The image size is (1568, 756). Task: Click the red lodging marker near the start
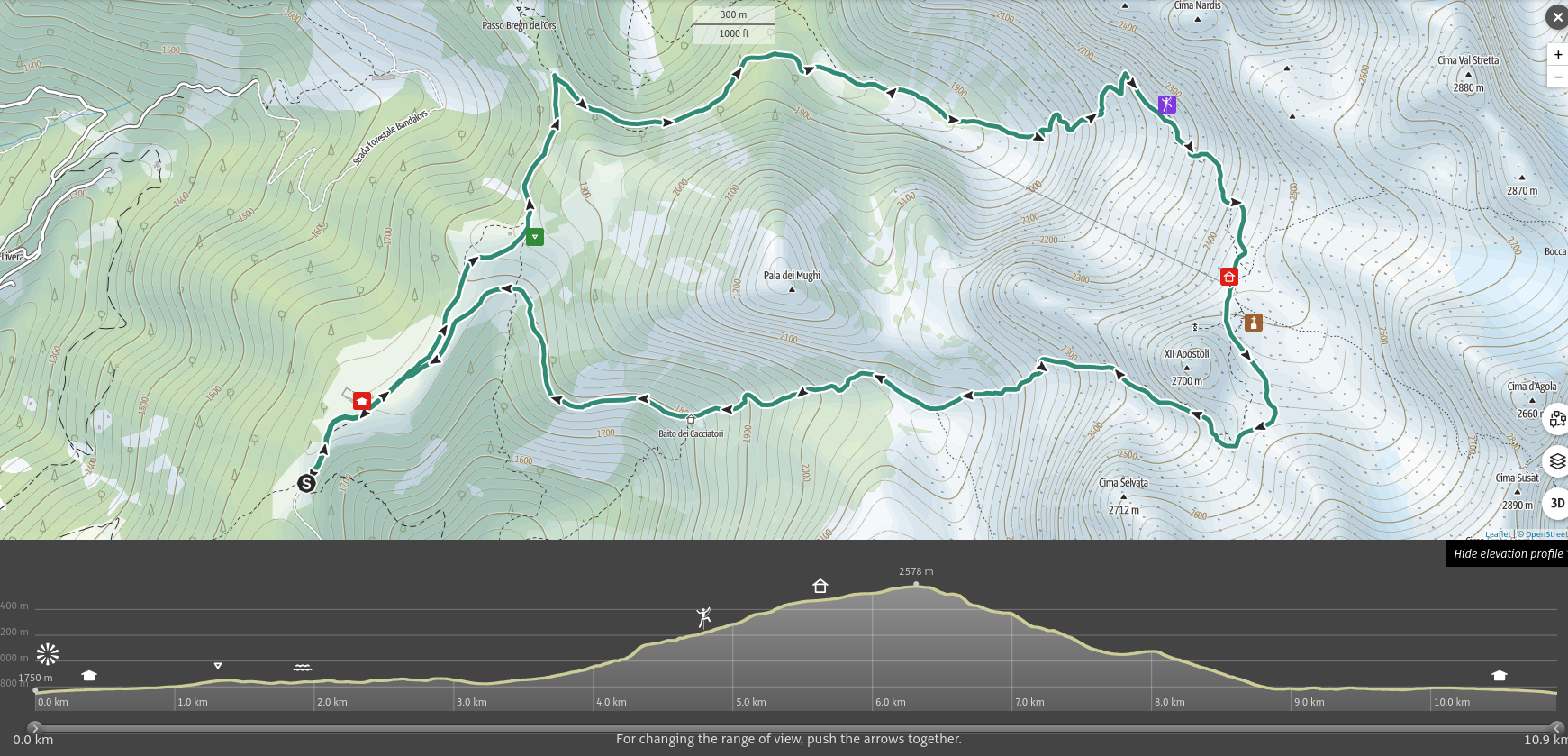point(362,401)
